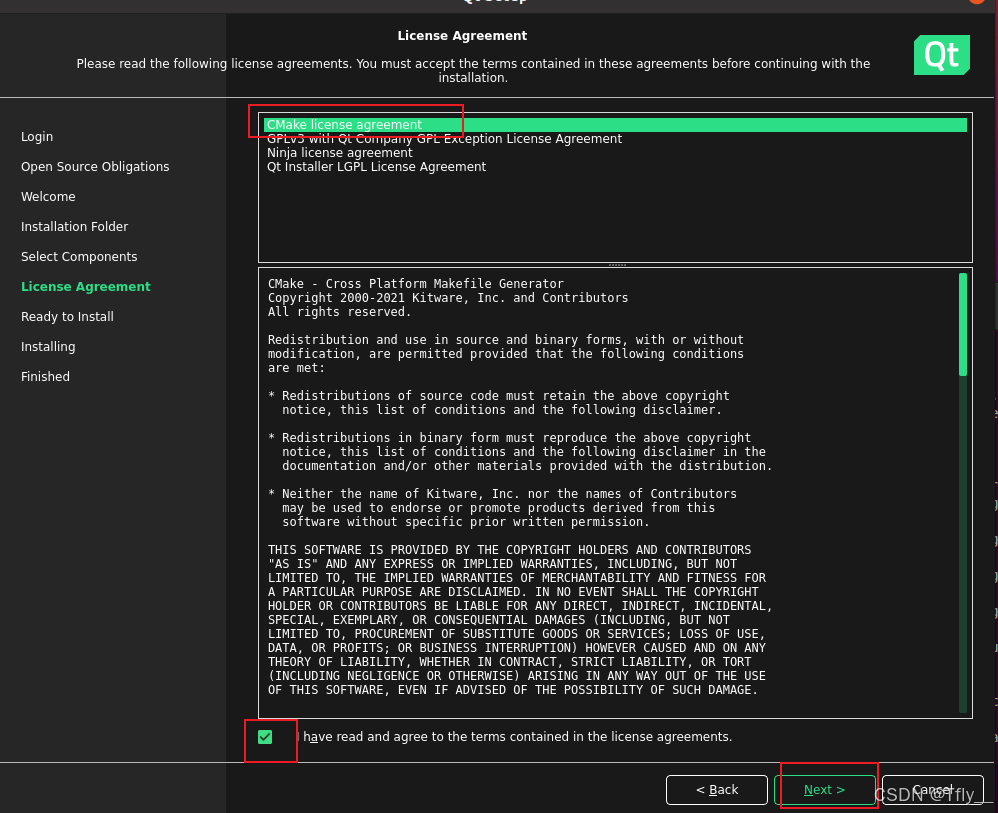Open the Login step in sidebar
This screenshot has height=813, width=998.
(x=37, y=137)
